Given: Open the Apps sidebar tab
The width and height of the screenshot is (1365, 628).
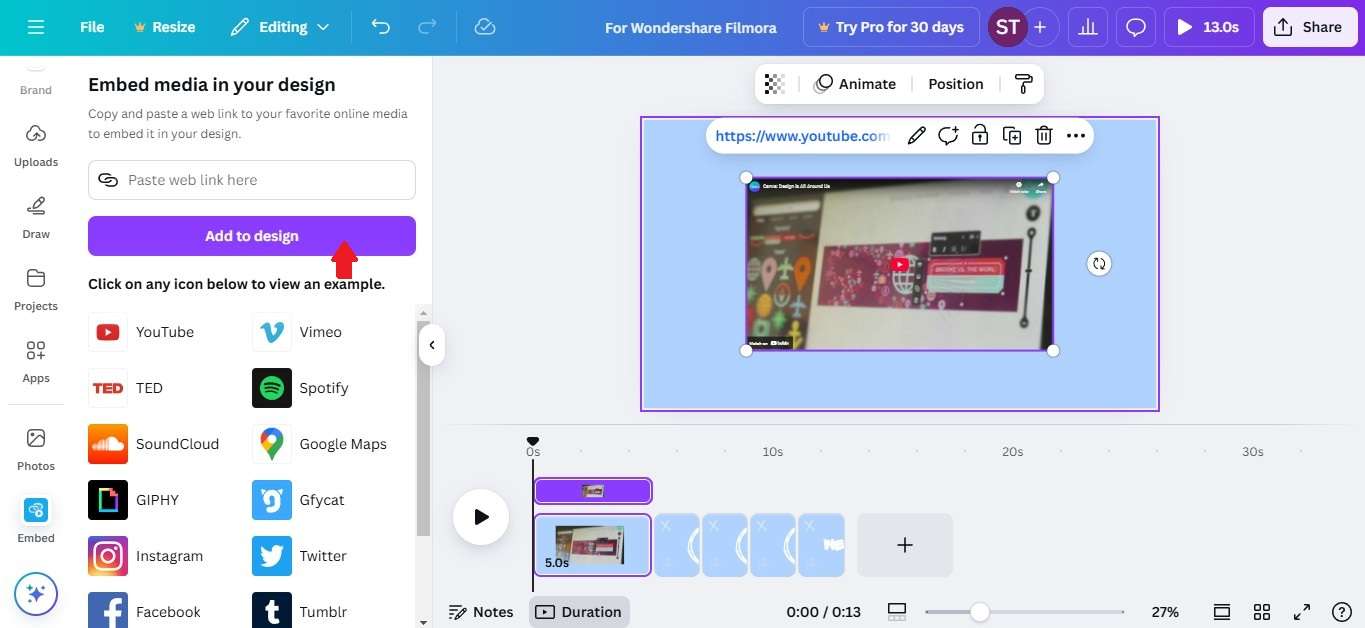Looking at the screenshot, I should pyautogui.click(x=36, y=361).
